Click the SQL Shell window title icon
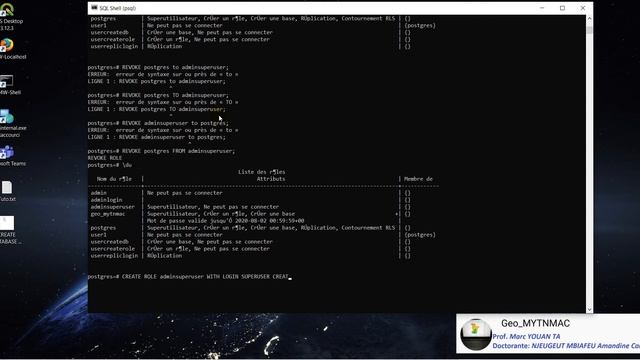Image resolution: width=640 pixels, height=360 pixels. (94, 8)
